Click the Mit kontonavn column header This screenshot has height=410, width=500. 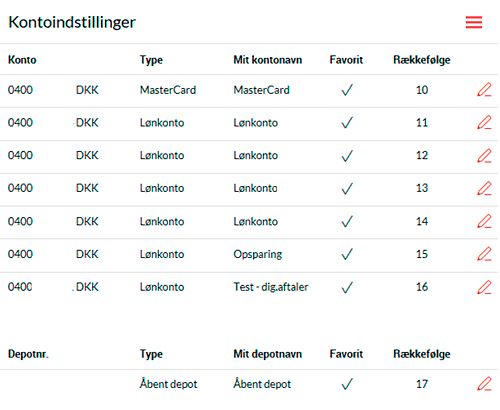(268, 60)
